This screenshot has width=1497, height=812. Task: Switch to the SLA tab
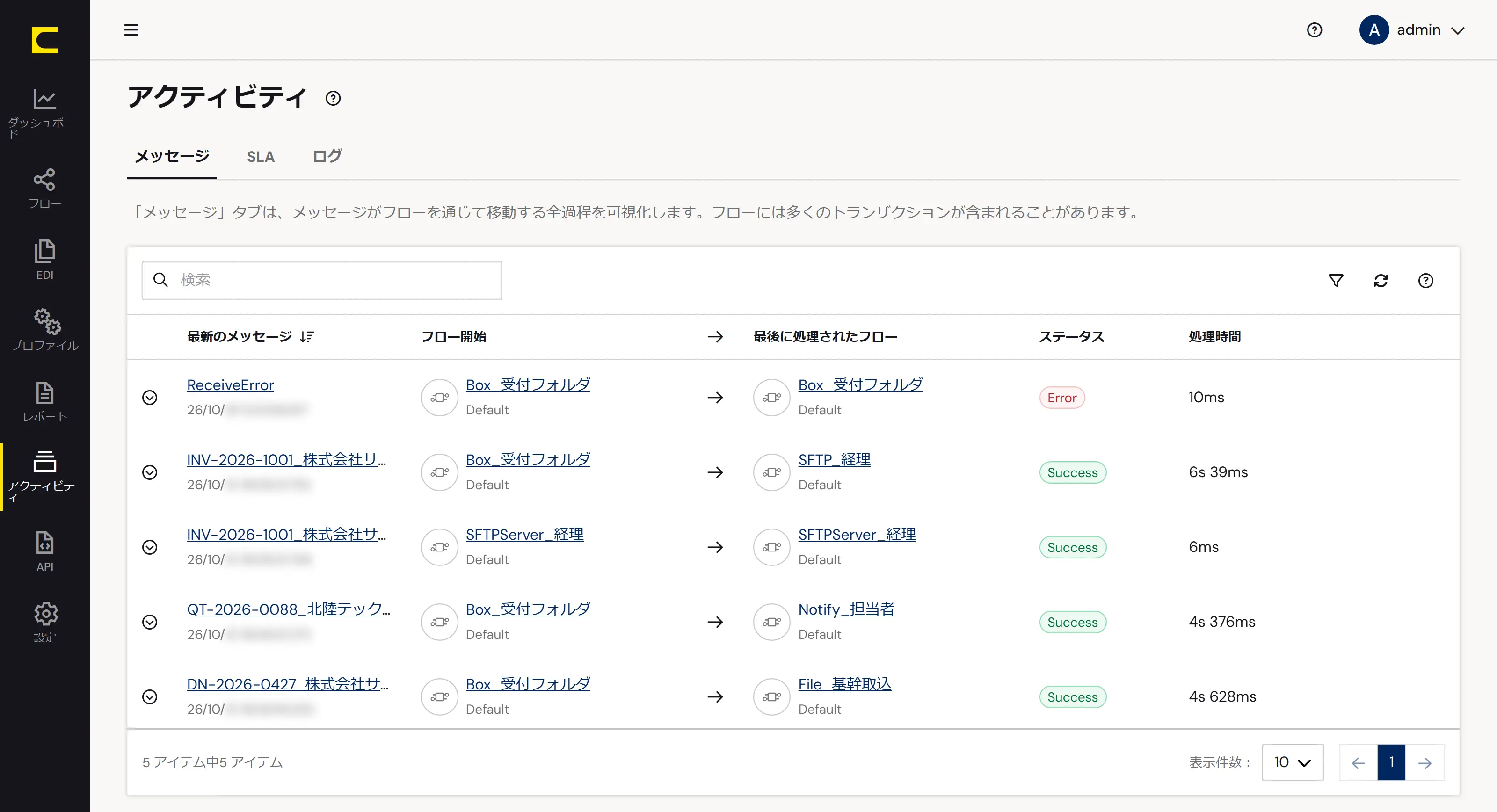[x=261, y=156]
